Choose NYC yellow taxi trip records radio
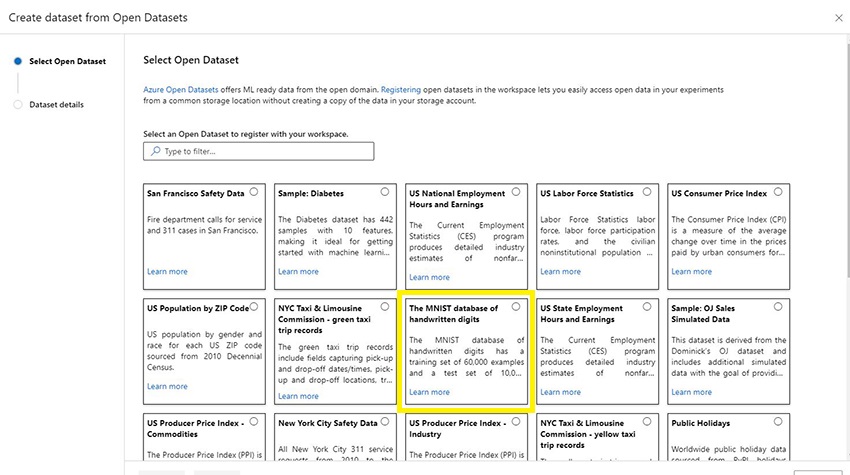 pyautogui.click(x=647, y=422)
